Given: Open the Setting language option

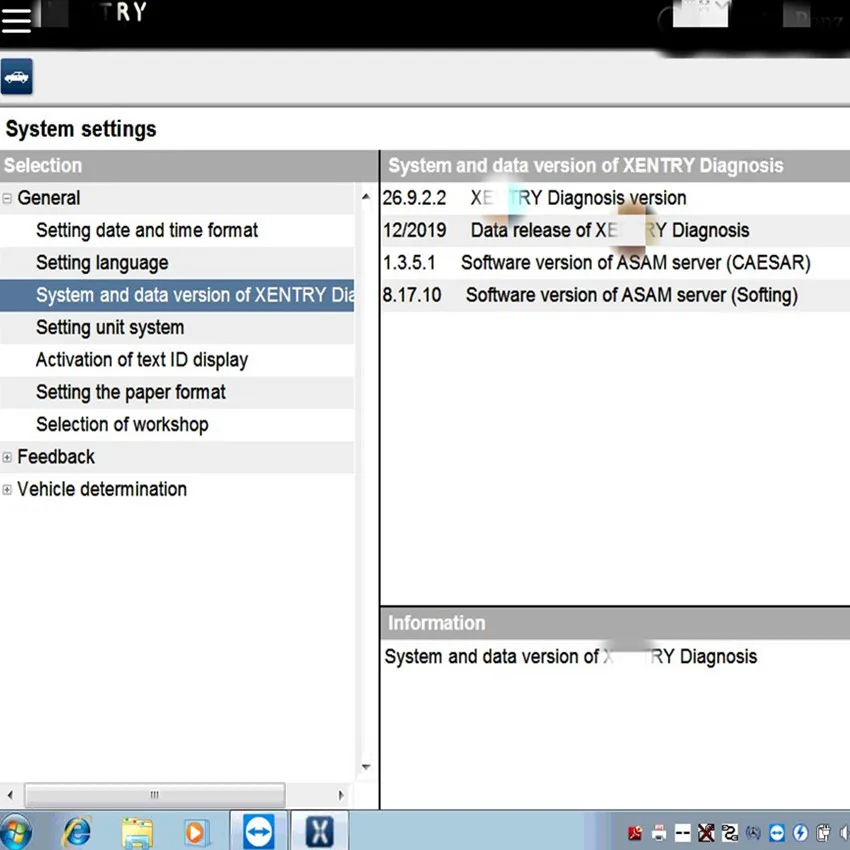Looking at the screenshot, I should [102, 263].
